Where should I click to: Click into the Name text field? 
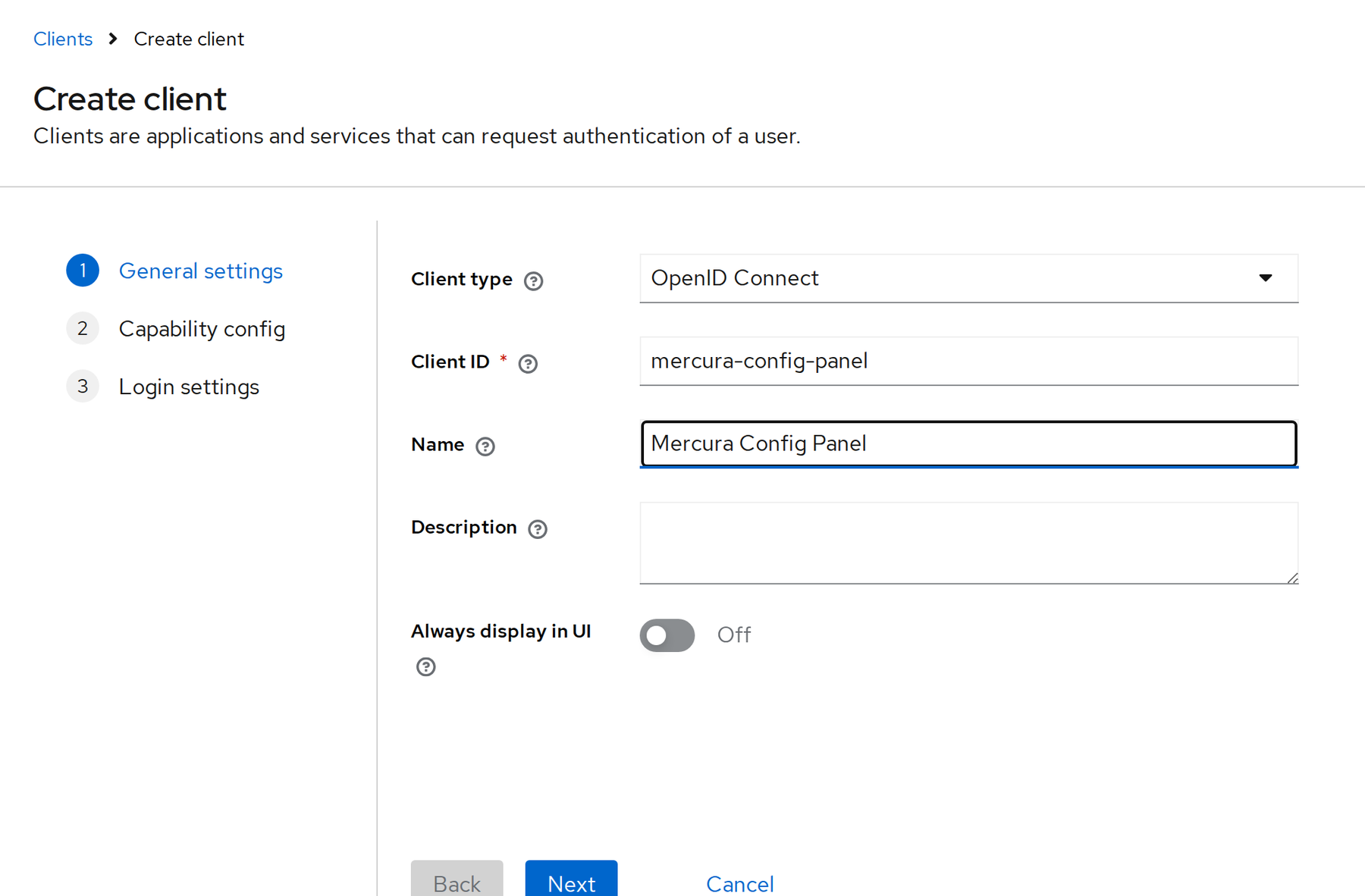click(x=969, y=443)
